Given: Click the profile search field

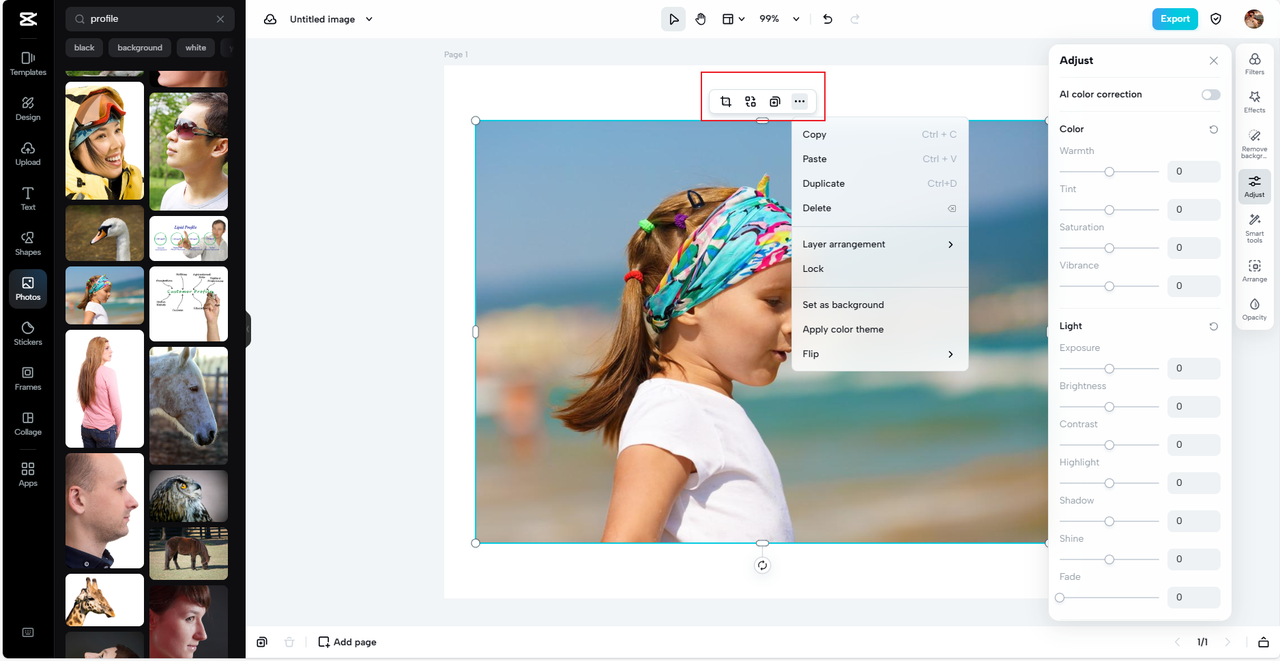Looking at the screenshot, I should (150, 19).
